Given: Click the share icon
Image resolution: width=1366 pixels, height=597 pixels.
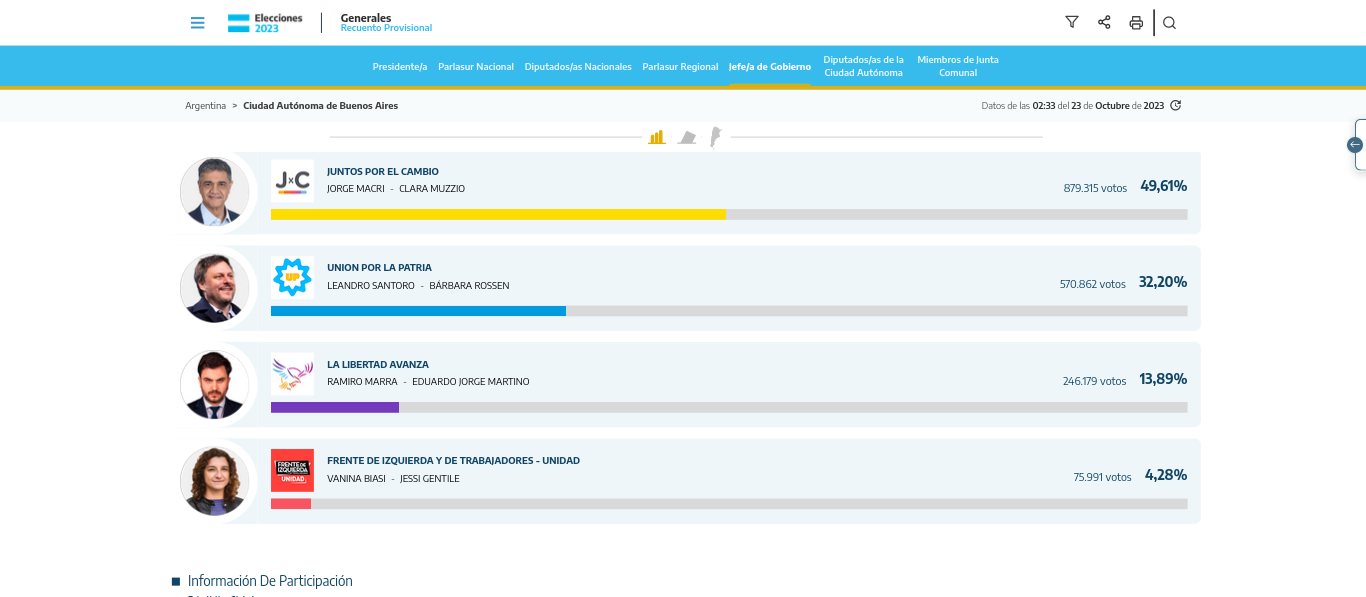Looking at the screenshot, I should (1104, 23).
